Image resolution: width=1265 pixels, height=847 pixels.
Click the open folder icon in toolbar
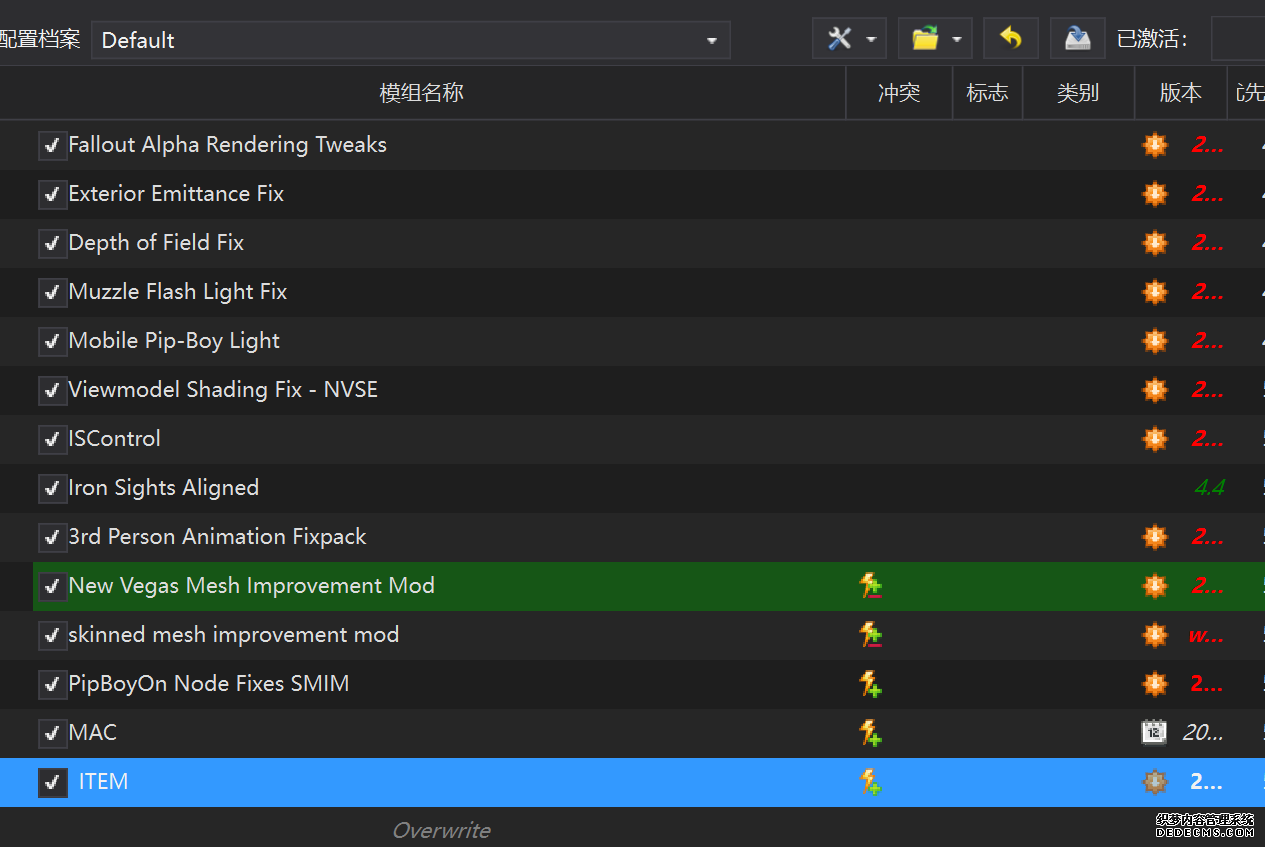925,39
